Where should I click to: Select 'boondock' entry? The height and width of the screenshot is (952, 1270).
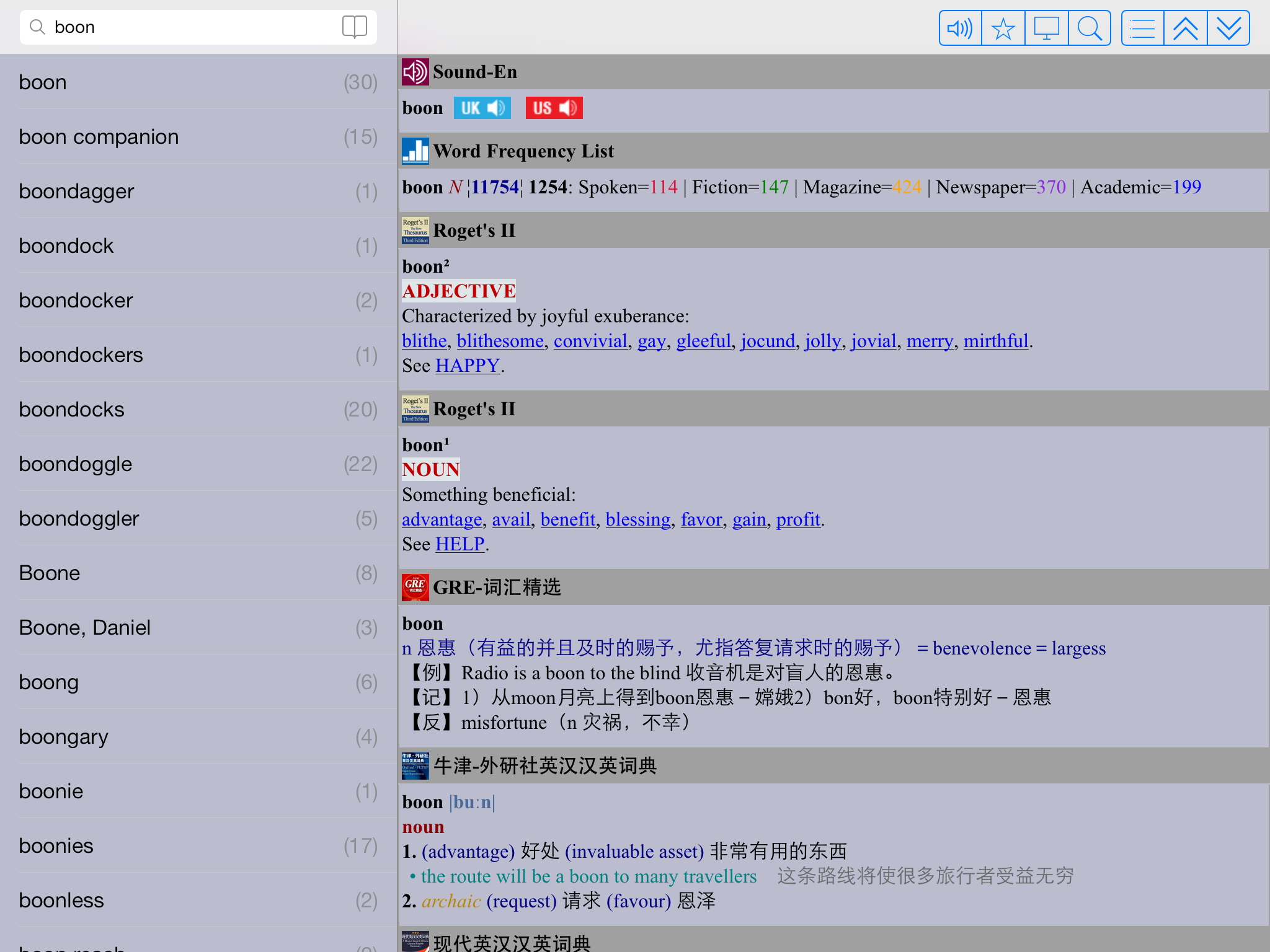[x=198, y=246]
